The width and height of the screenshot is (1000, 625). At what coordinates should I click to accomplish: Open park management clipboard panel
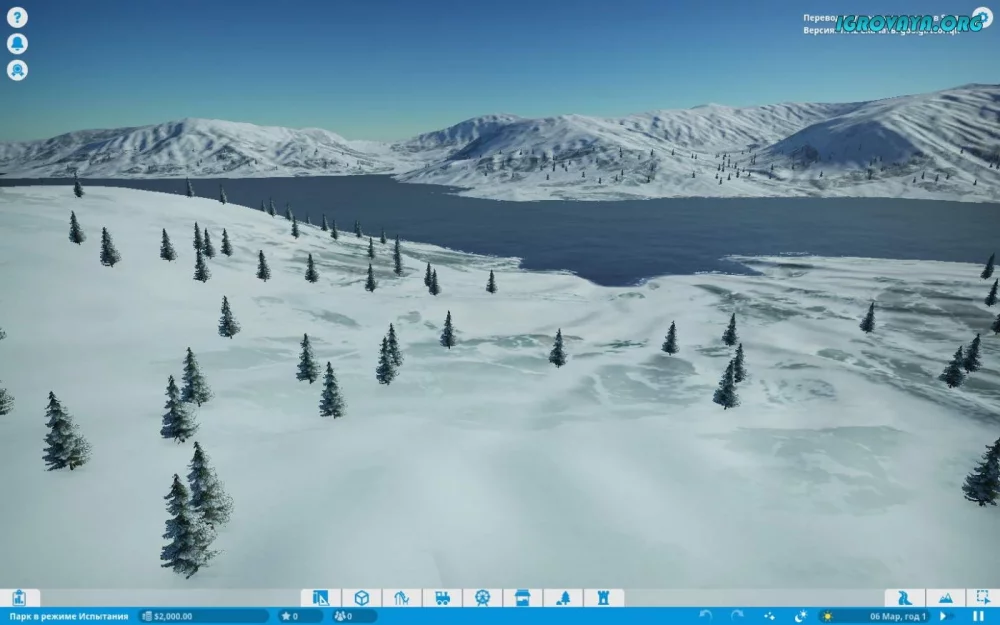19,598
